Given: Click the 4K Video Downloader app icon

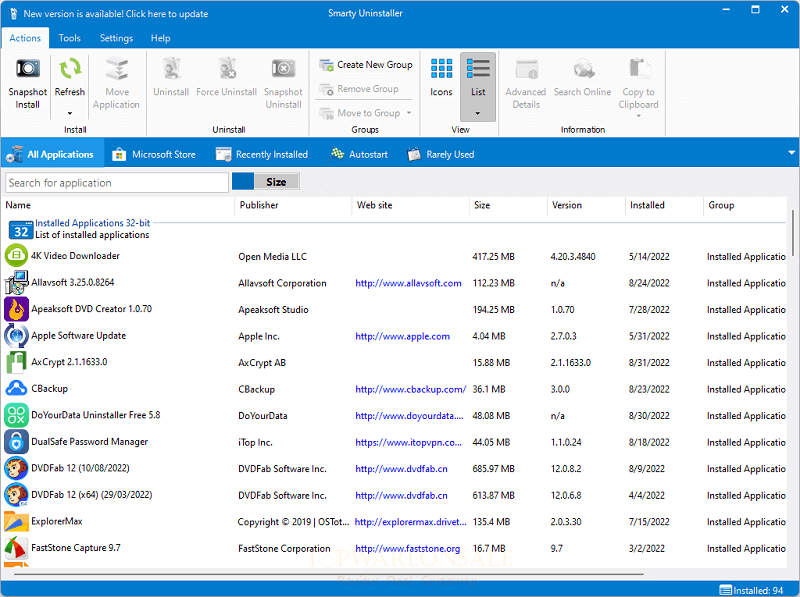Looking at the screenshot, I should tap(16, 255).
